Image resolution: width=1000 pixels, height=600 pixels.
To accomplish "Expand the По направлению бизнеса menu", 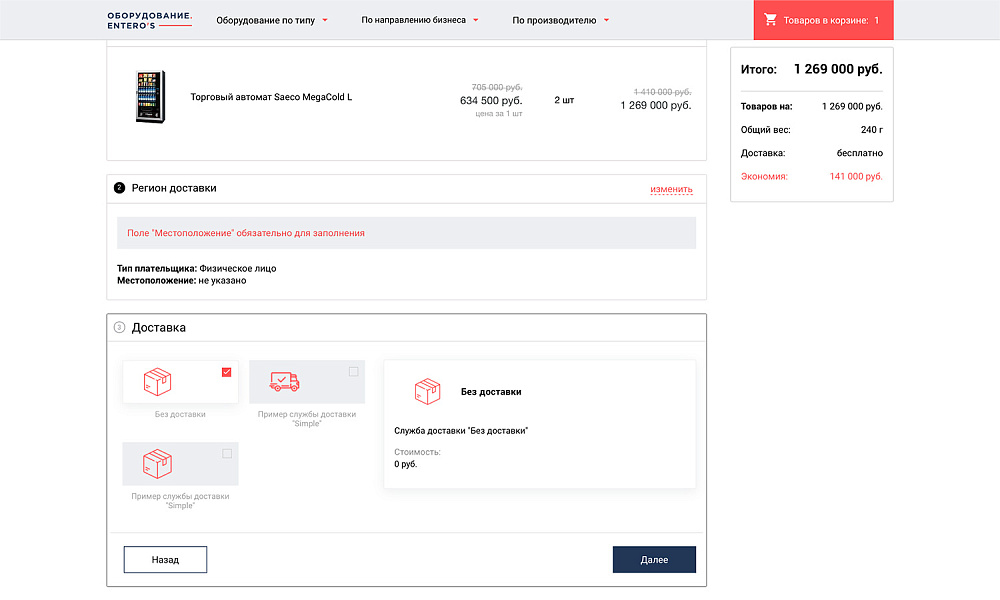I will (x=420, y=20).
